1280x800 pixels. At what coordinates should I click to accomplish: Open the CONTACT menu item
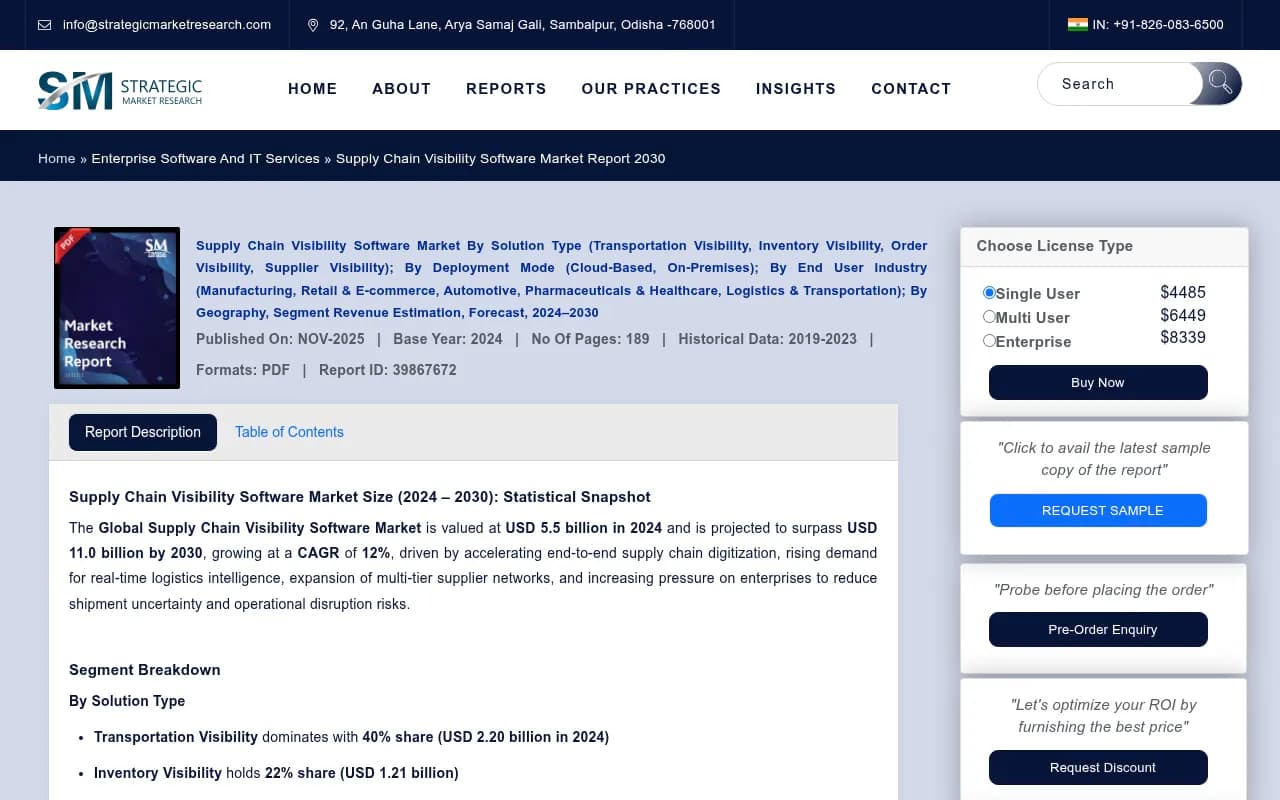pyautogui.click(x=911, y=89)
